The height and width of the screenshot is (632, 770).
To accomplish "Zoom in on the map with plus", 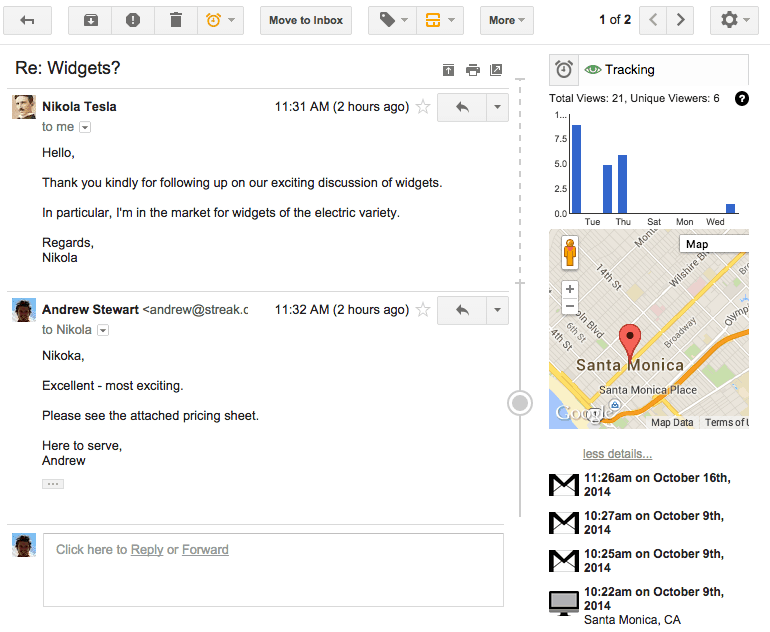I will [x=570, y=289].
